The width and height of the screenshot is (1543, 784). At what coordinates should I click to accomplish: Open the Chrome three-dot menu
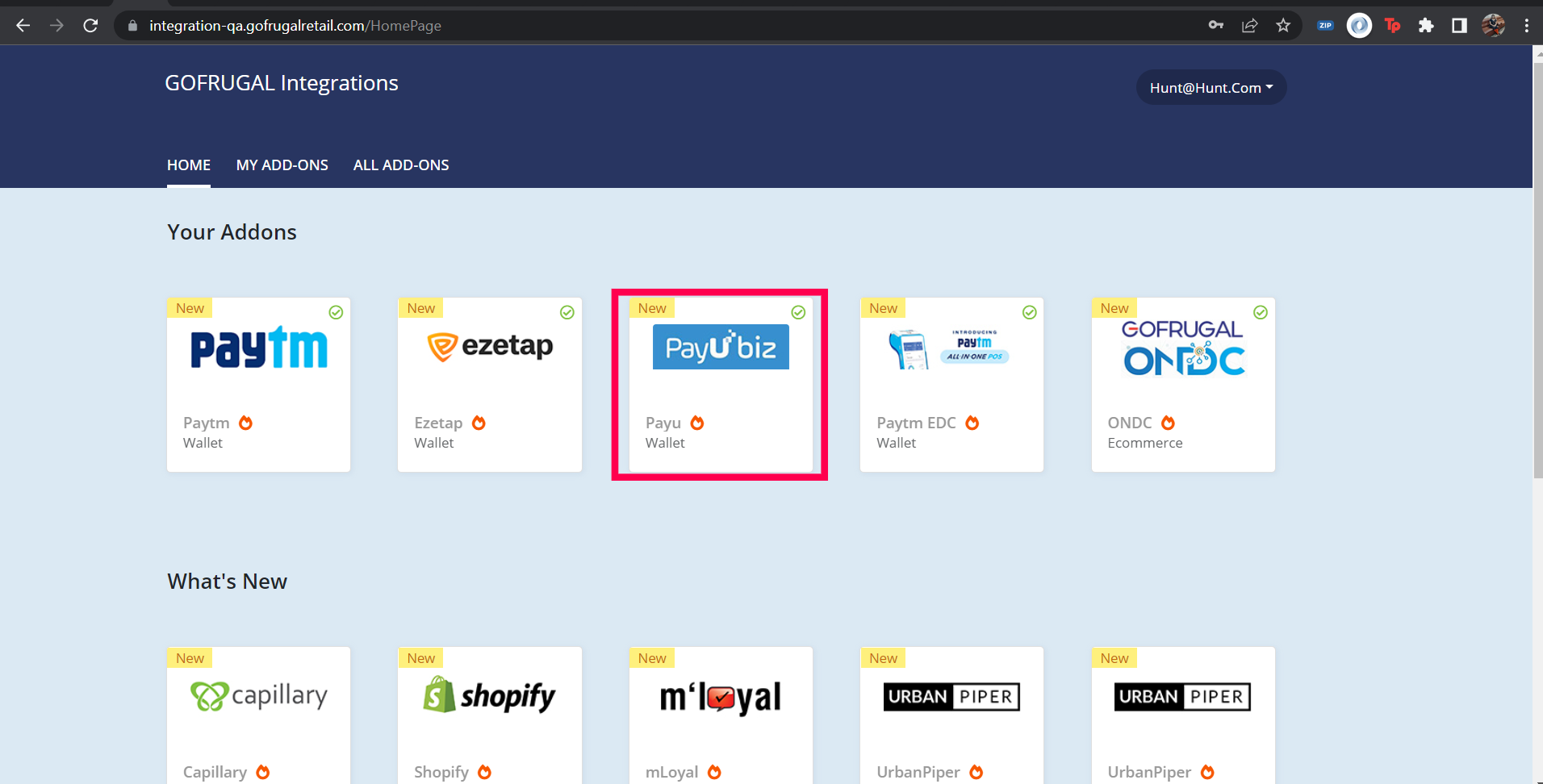(1526, 26)
